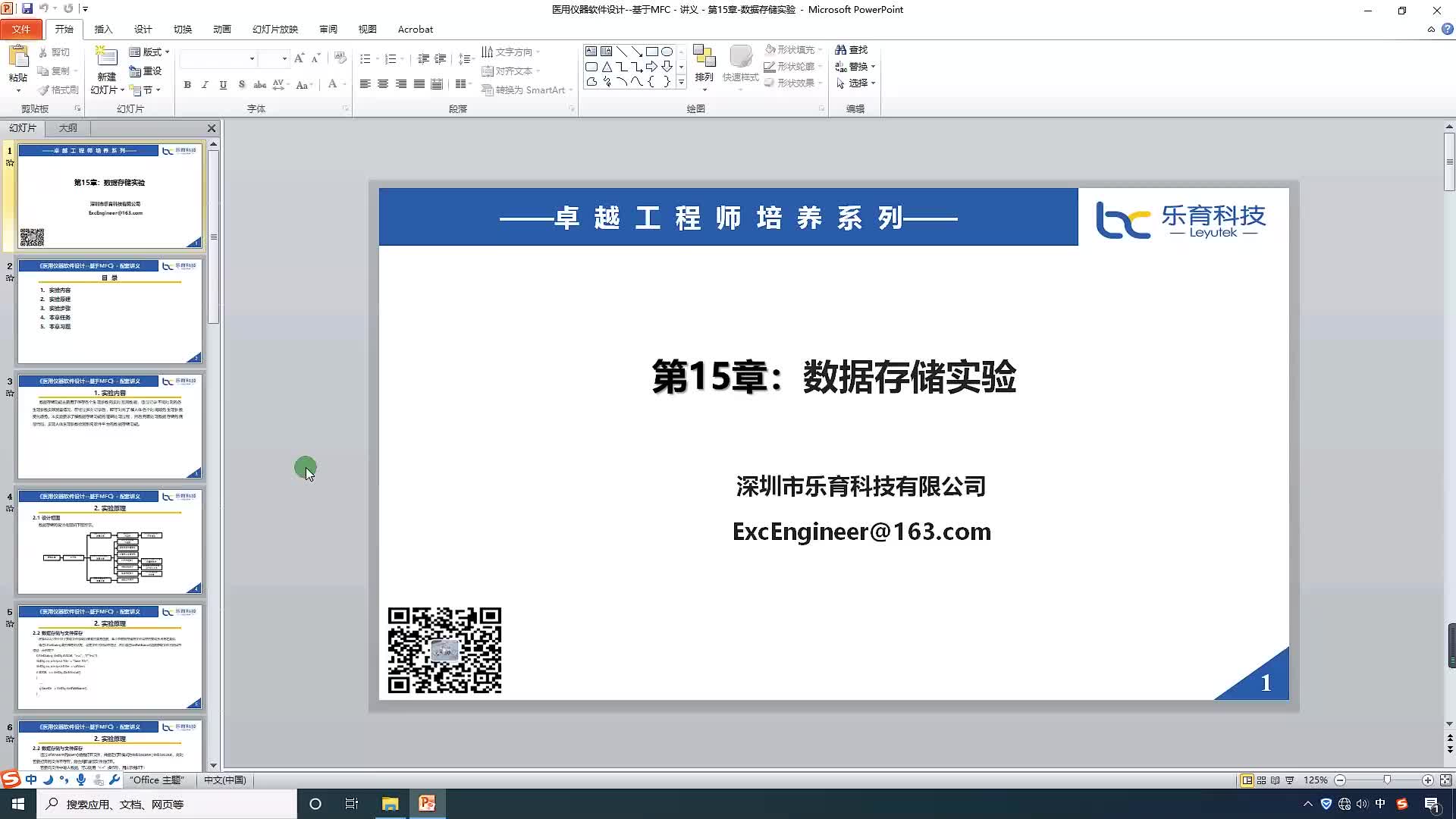
Task: Select the freeform shape tool
Action: pyautogui.click(x=591, y=82)
